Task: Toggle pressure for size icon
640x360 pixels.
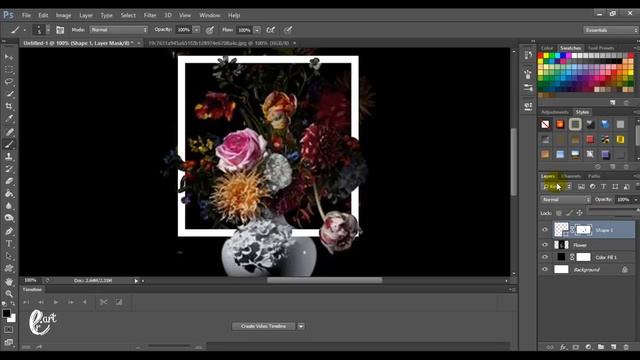Action: click(x=288, y=30)
